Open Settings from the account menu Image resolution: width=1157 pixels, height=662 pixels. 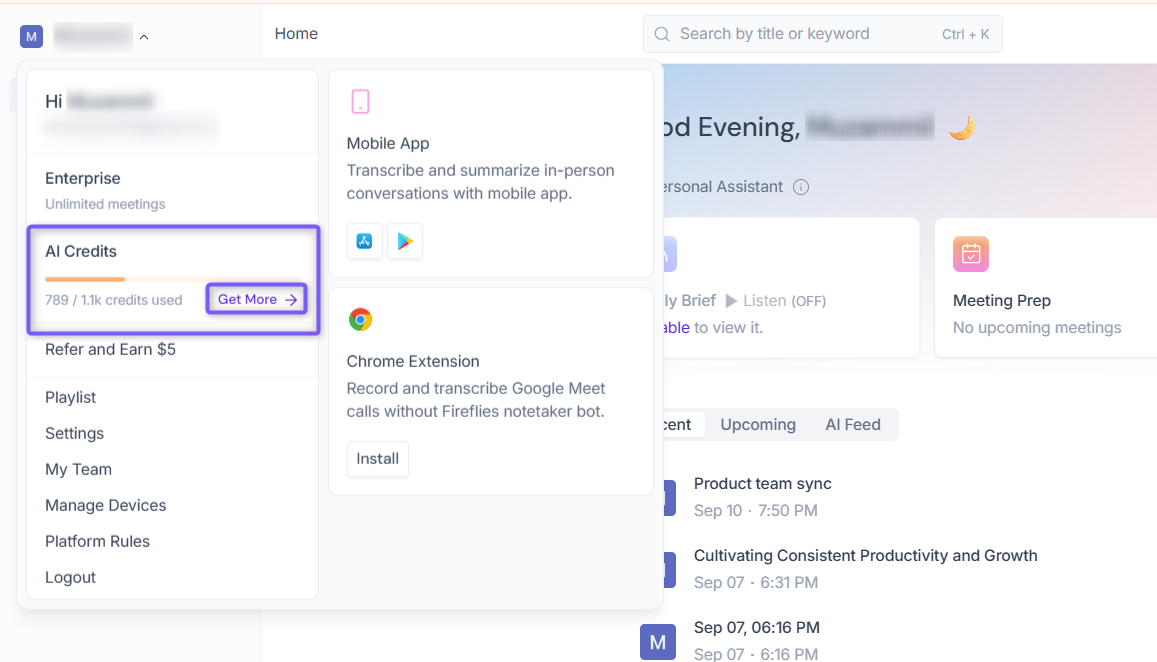coord(75,433)
